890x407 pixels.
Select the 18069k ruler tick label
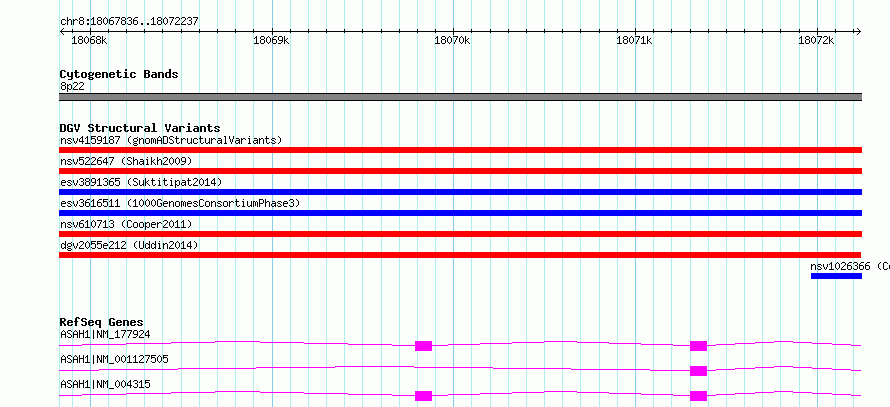pos(271,40)
